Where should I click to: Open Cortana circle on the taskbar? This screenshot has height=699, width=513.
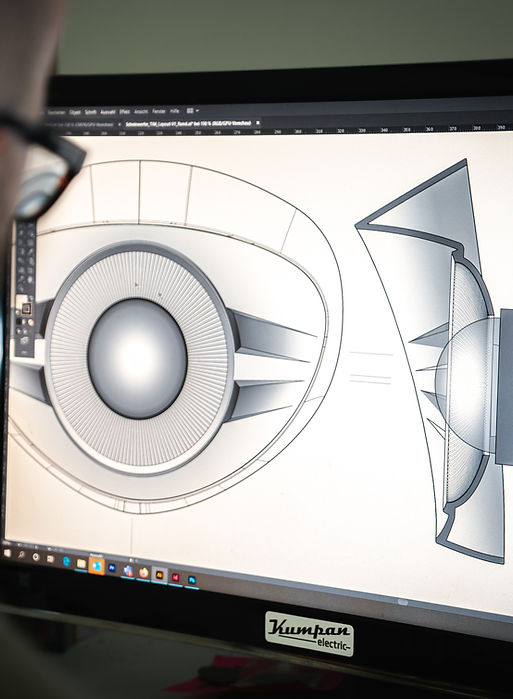point(36,557)
